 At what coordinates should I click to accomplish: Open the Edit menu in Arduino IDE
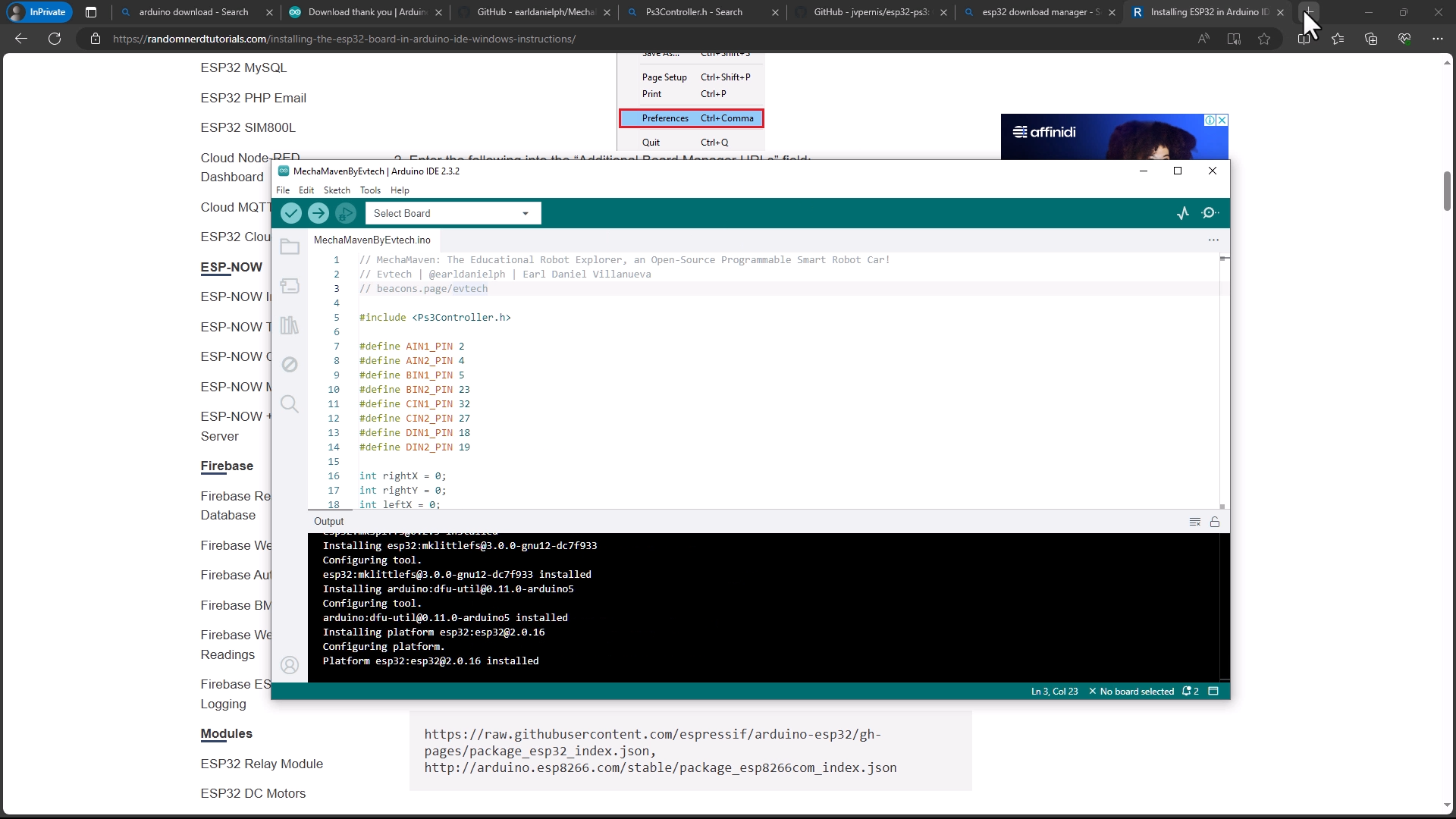click(x=306, y=190)
